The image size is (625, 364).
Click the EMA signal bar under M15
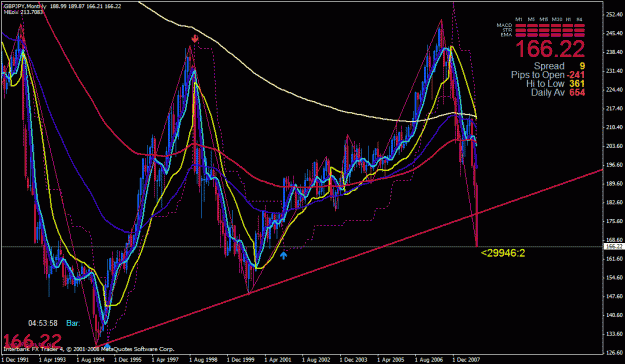[x=544, y=35]
